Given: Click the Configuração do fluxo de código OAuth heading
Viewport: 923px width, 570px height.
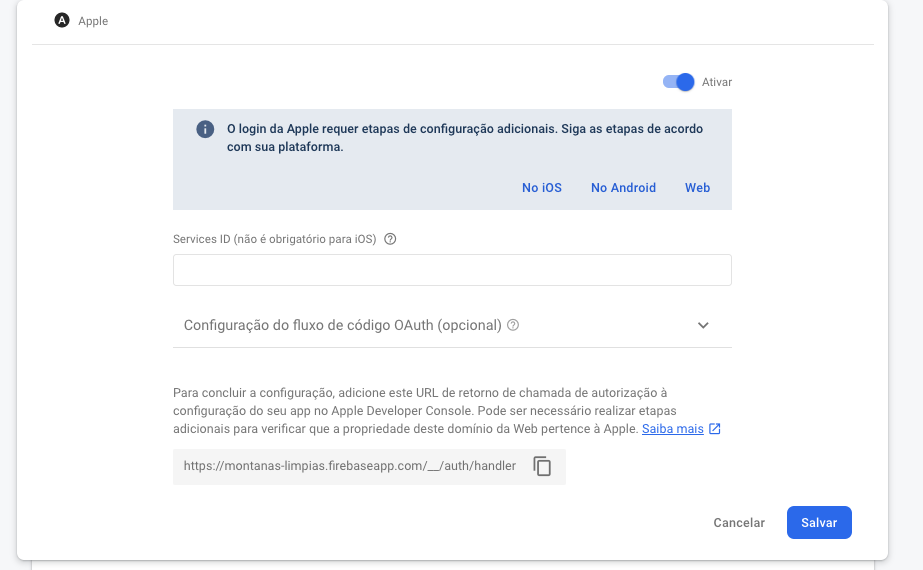Looking at the screenshot, I should pos(343,325).
